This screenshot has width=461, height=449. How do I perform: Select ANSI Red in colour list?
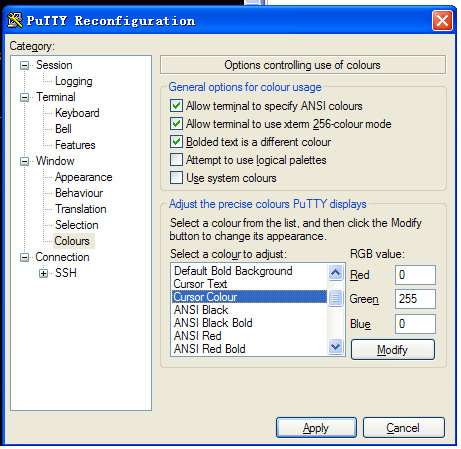249,336
